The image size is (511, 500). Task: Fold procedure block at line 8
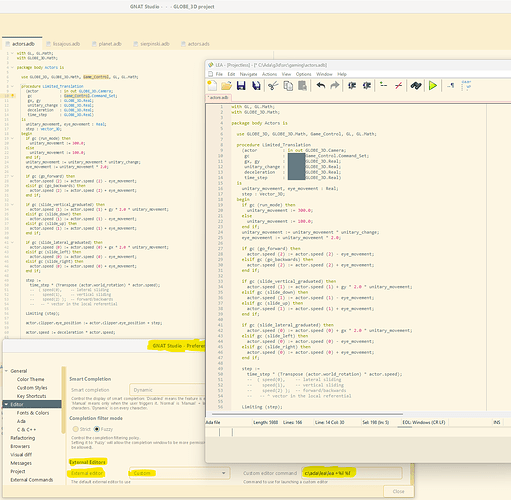coord(12,86)
